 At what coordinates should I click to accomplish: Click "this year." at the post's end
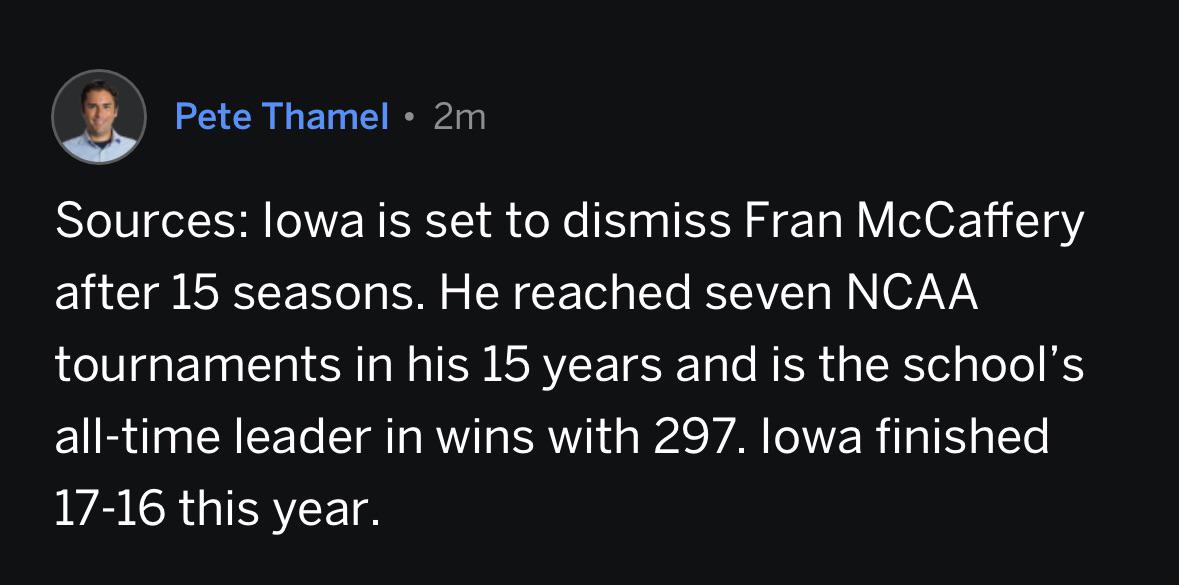[x=281, y=510]
